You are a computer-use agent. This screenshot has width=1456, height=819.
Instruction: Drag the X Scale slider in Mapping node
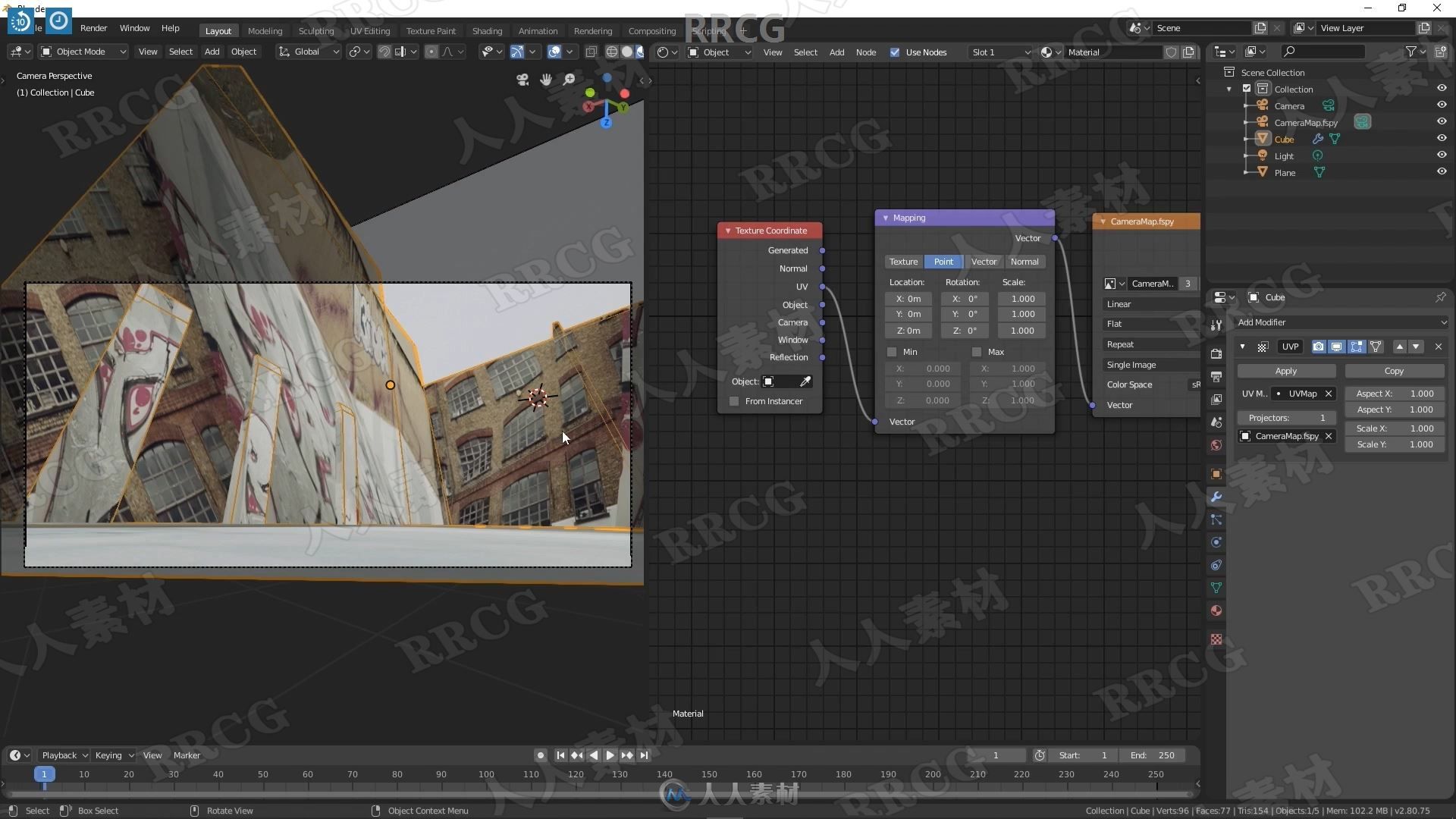pyautogui.click(x=1022, y=297)
